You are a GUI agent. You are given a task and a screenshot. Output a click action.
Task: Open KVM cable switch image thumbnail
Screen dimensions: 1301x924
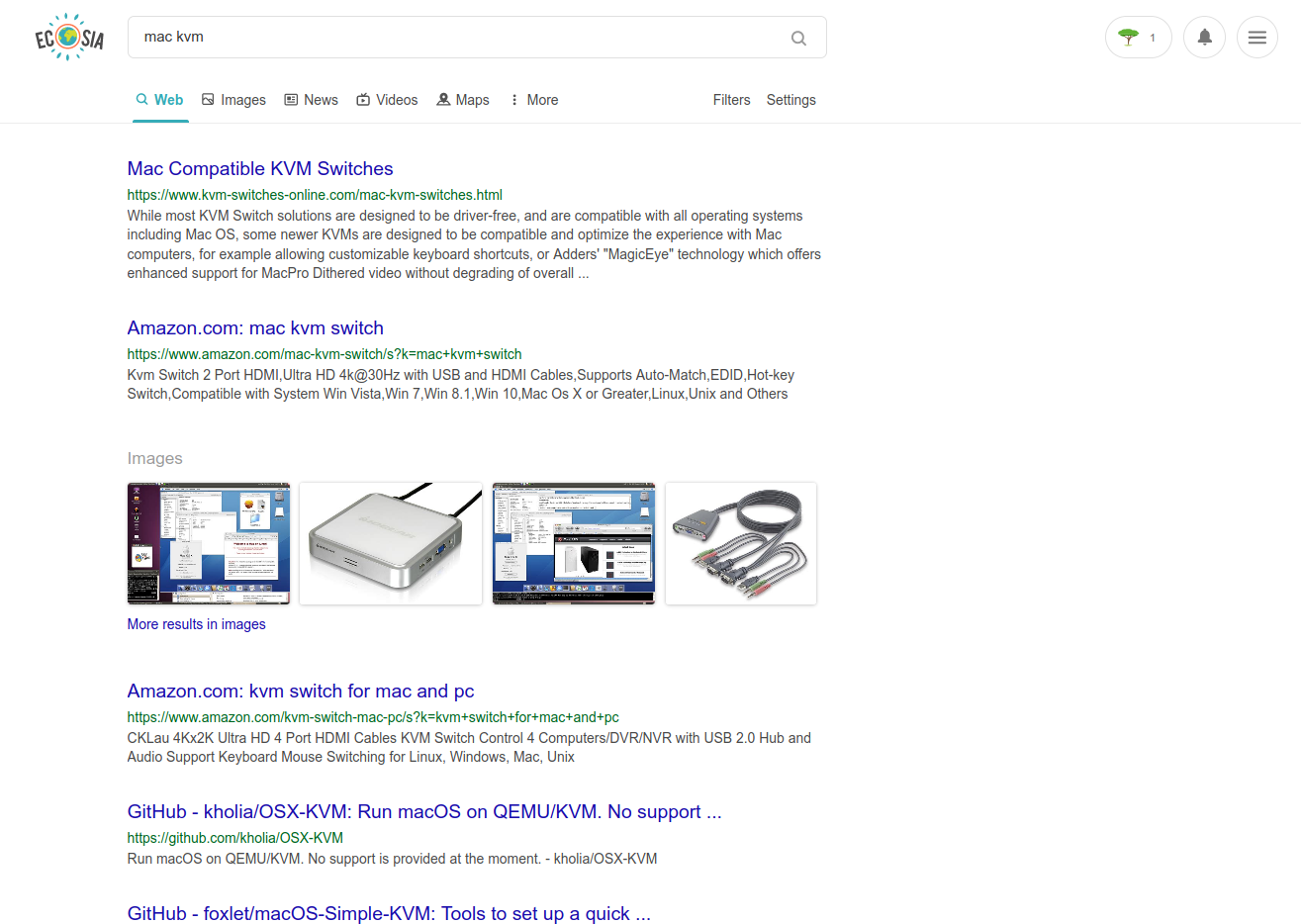[741, 543]
